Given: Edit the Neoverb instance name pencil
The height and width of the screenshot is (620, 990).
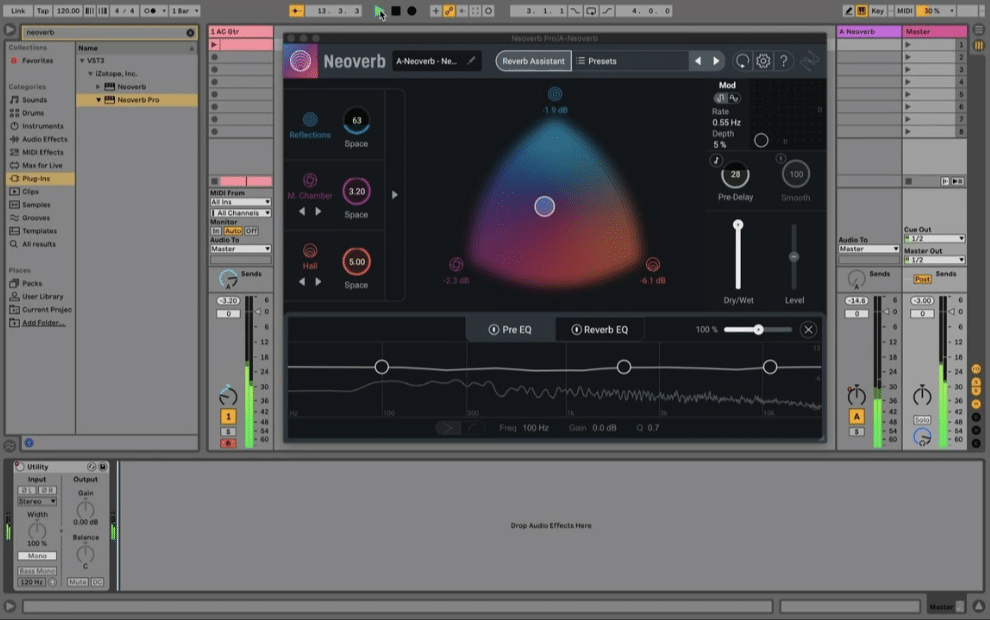Looking at the screenshot, I should point(471,61).
